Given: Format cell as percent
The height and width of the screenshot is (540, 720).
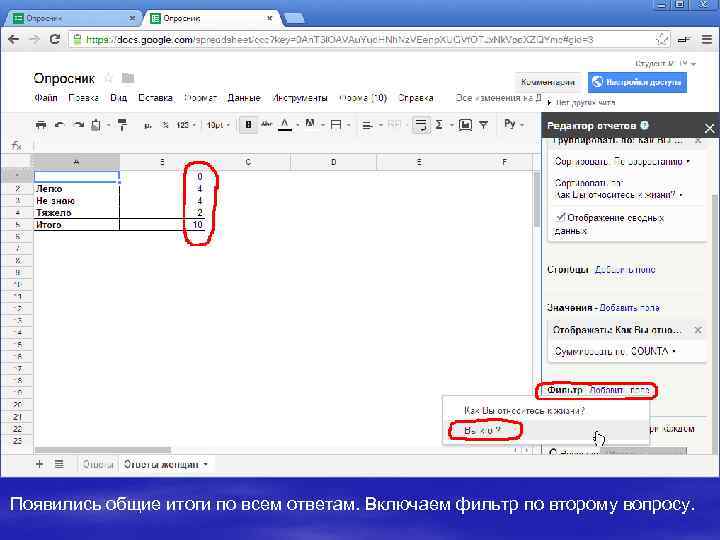Looking at the screenshot, I should 164,125.
